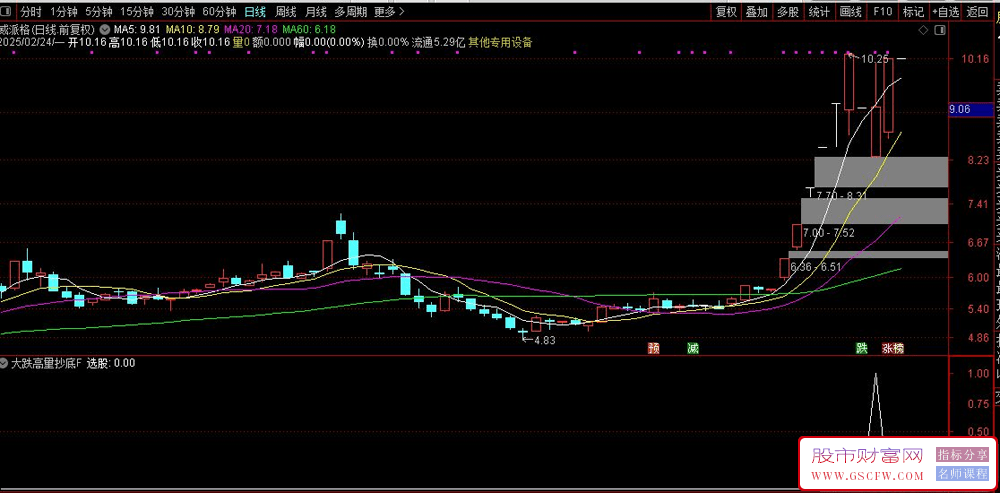1000x493 pixels.
Task: Select the 周线 weekly chart tab
Action: 286,12
